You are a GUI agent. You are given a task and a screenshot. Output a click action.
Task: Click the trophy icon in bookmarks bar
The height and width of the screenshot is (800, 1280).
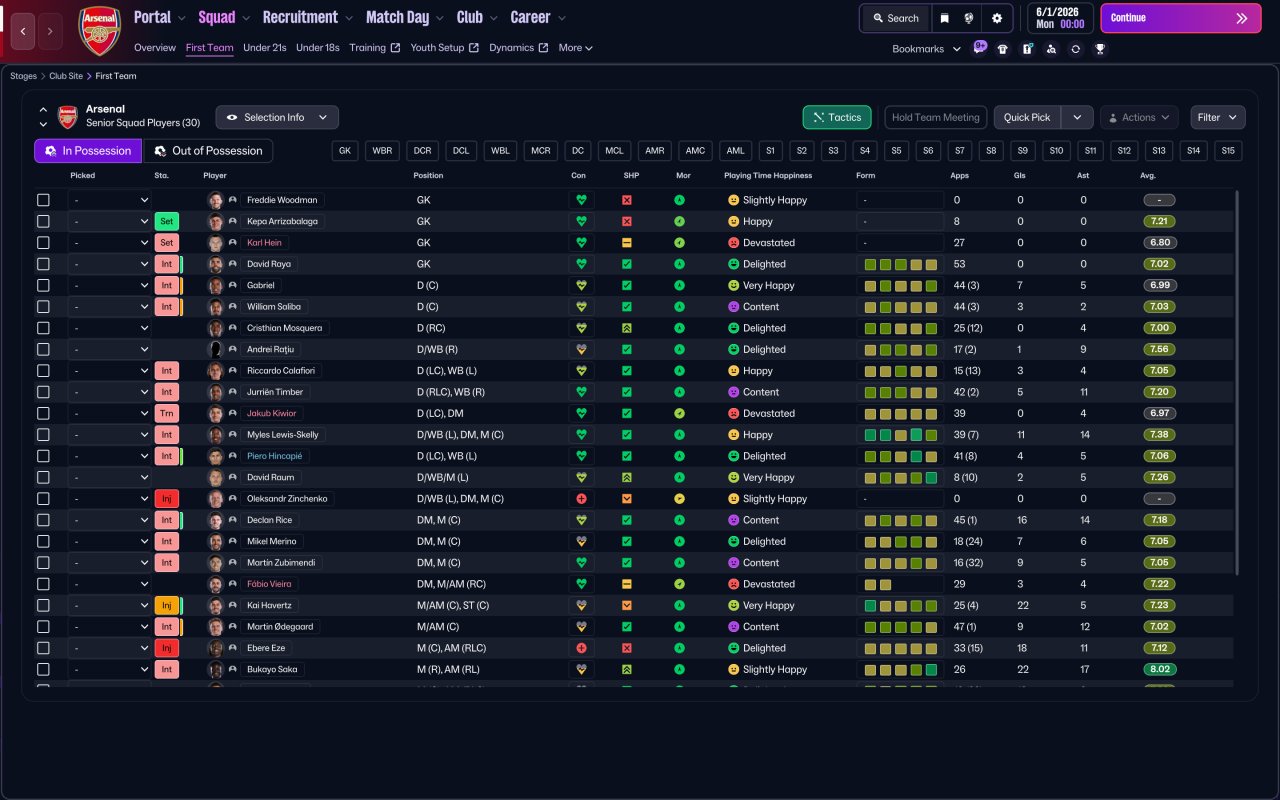1100,49
